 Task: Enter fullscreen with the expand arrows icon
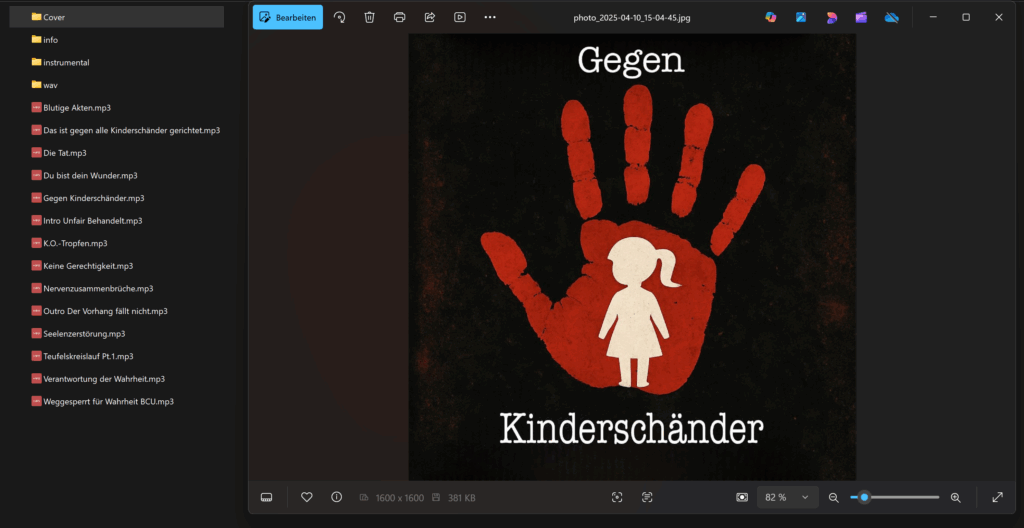coord(997,497)
